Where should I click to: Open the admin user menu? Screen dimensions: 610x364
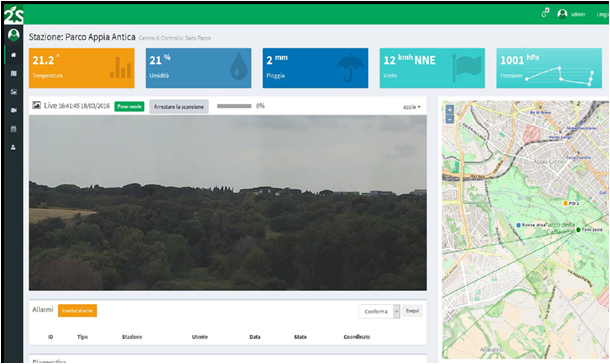click(571, 14)
